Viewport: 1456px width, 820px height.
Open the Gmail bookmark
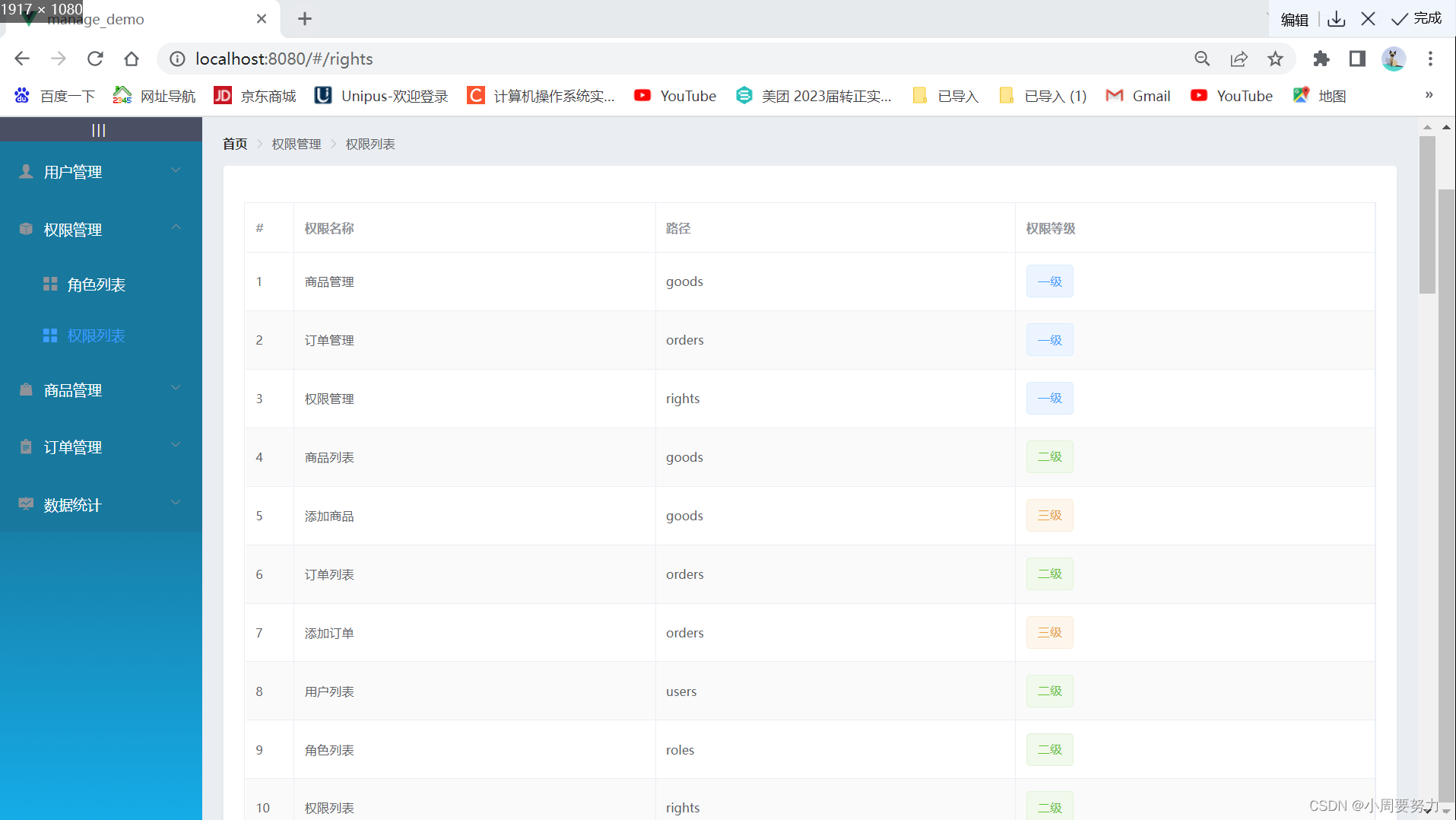tap(1138, 96)
